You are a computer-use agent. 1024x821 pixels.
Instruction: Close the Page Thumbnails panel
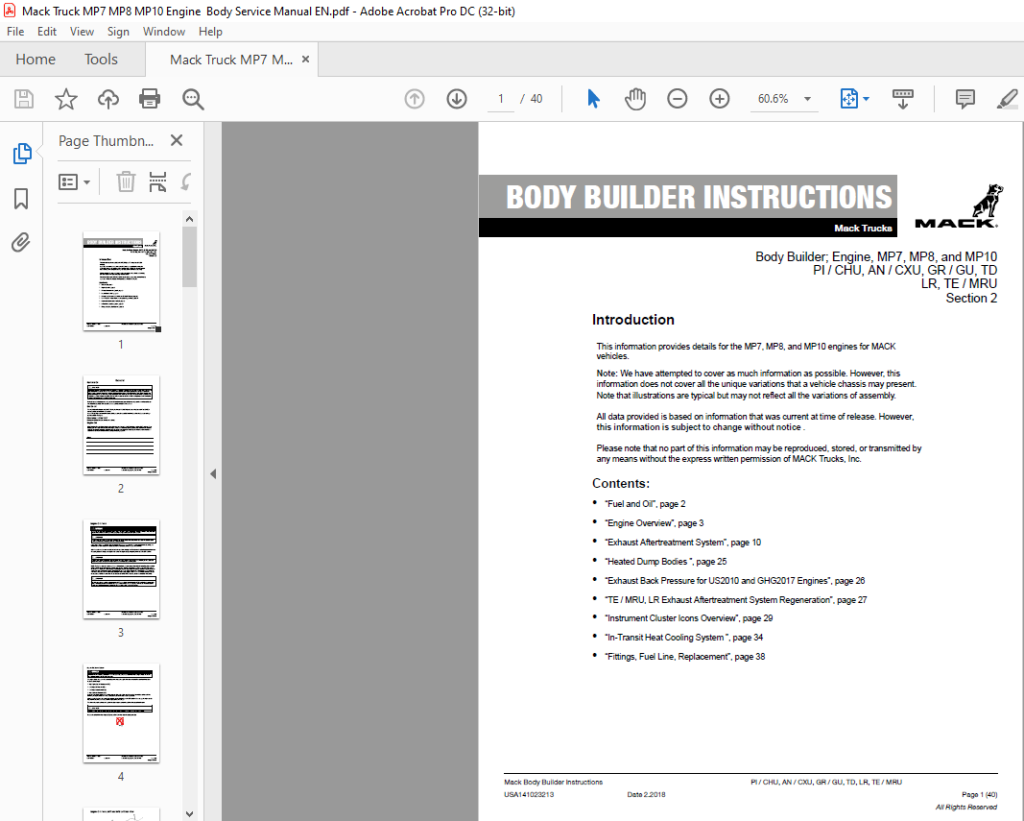click(176, 140)
